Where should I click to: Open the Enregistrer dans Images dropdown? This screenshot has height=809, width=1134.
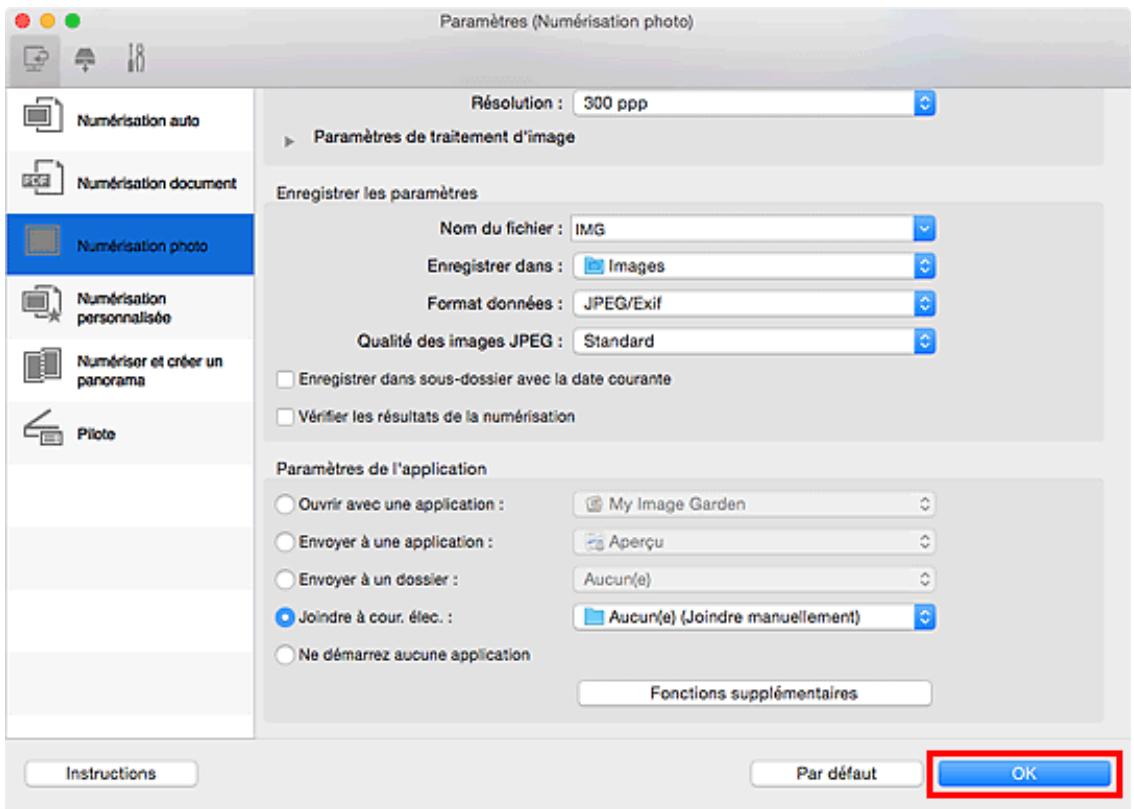(x=754, y=266)
